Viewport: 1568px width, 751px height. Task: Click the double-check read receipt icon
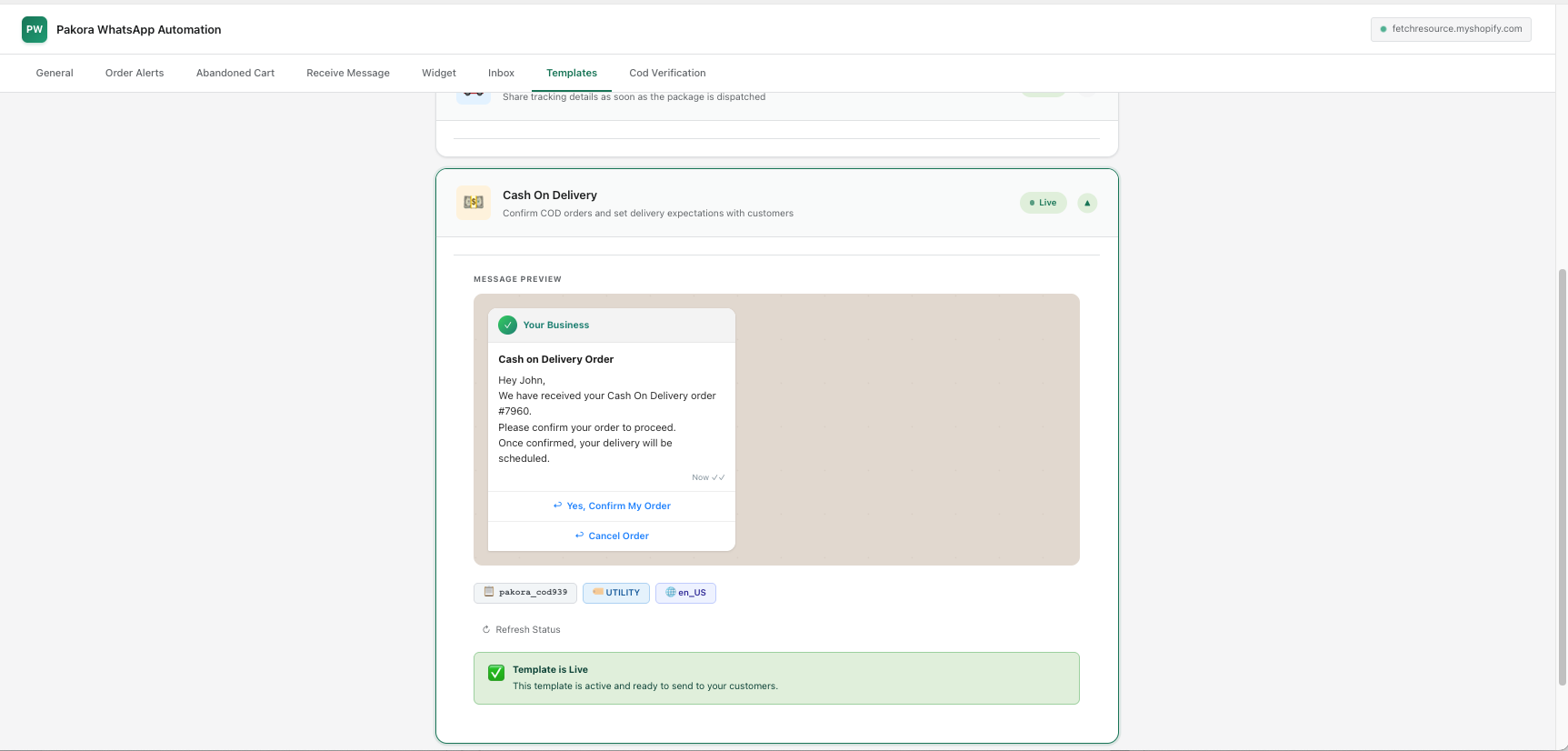tap(718, 477)
